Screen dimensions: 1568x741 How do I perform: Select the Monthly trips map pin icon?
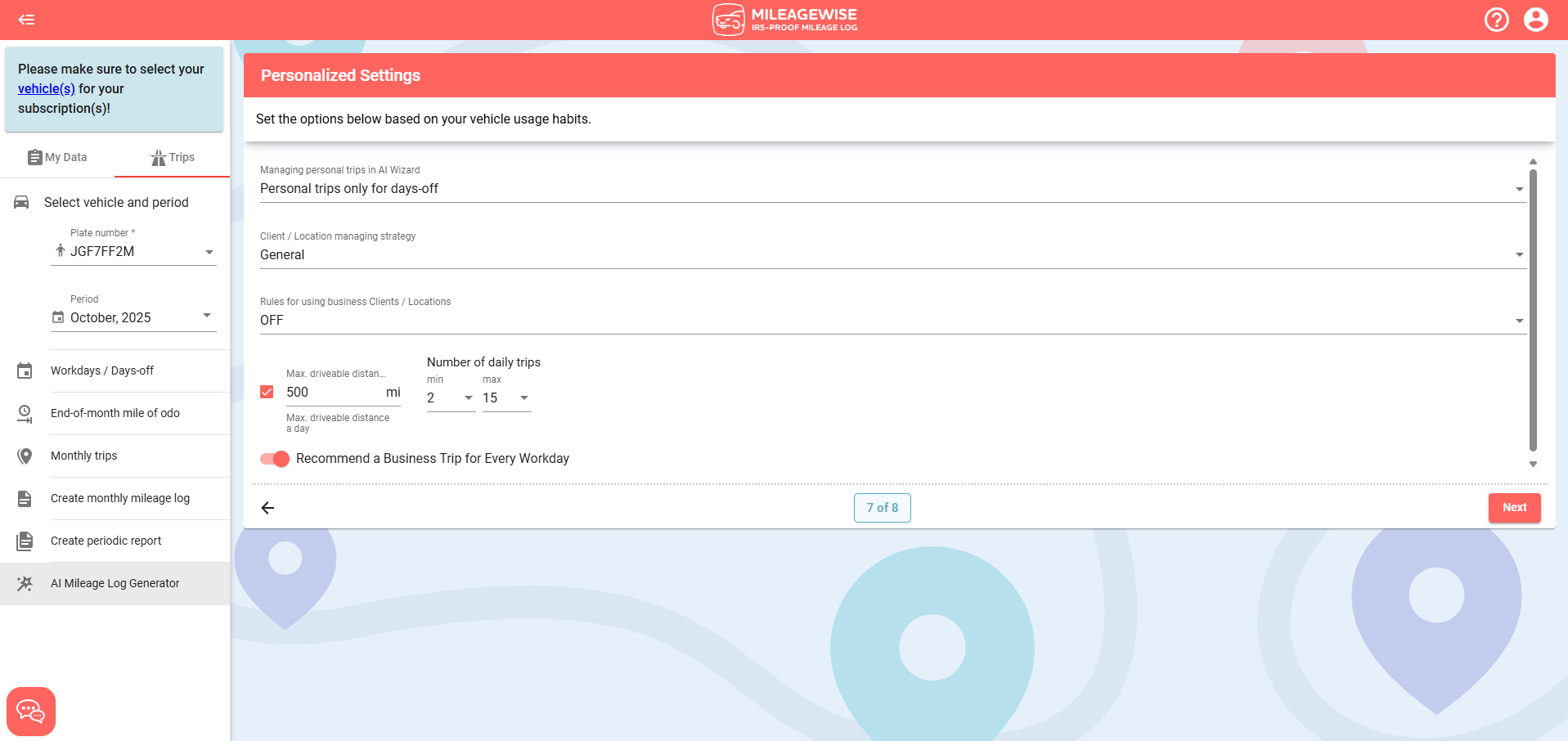pyautogui.click(x=25, y=456)
